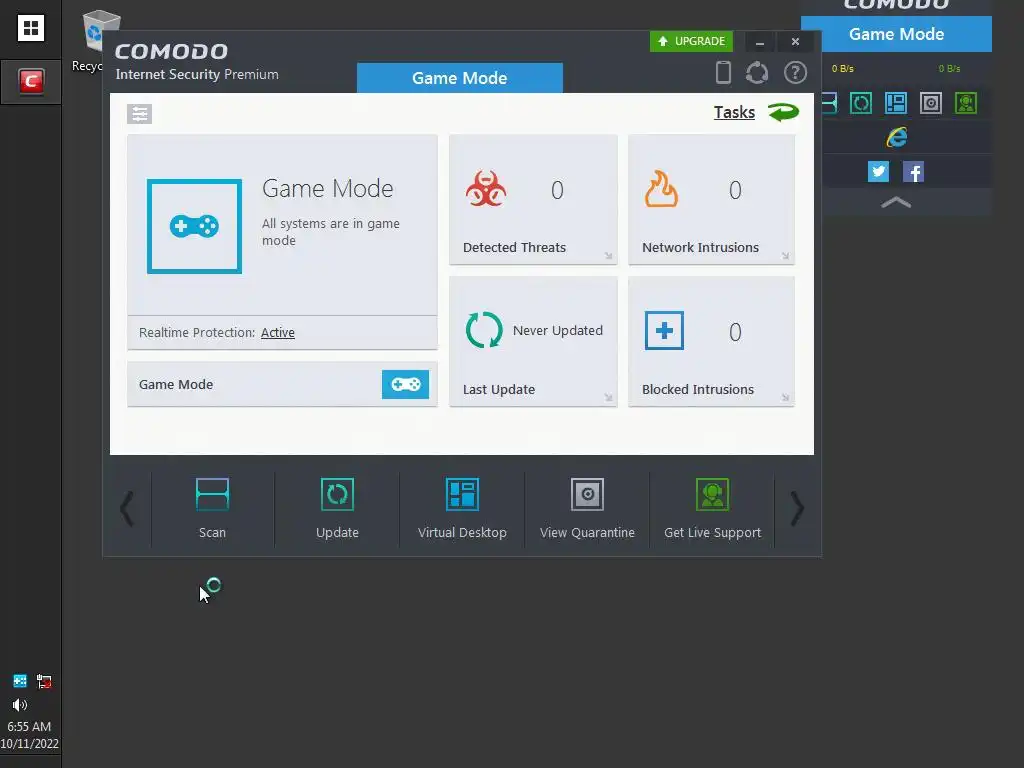This screenshot has width=1024, height=768.
Task: Open the Tasks link
Action: click(734, 112)
